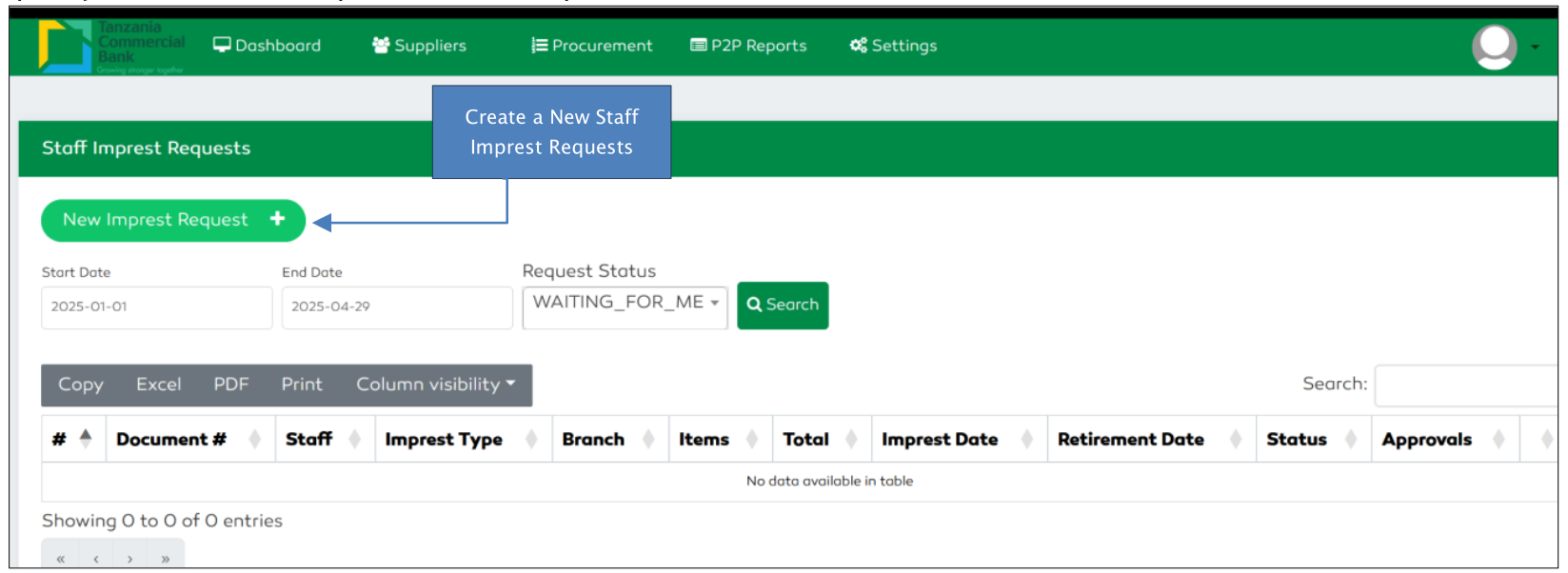Open Column visibility dropdown
The height and width of the screenshot is (573, 1568).
click(x=436, y=385)
